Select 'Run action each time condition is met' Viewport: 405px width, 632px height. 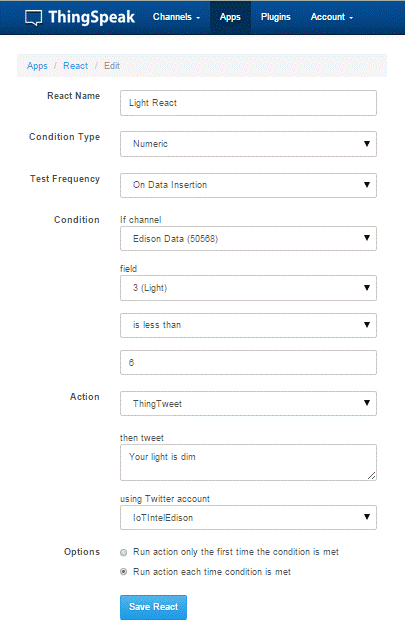124,572
